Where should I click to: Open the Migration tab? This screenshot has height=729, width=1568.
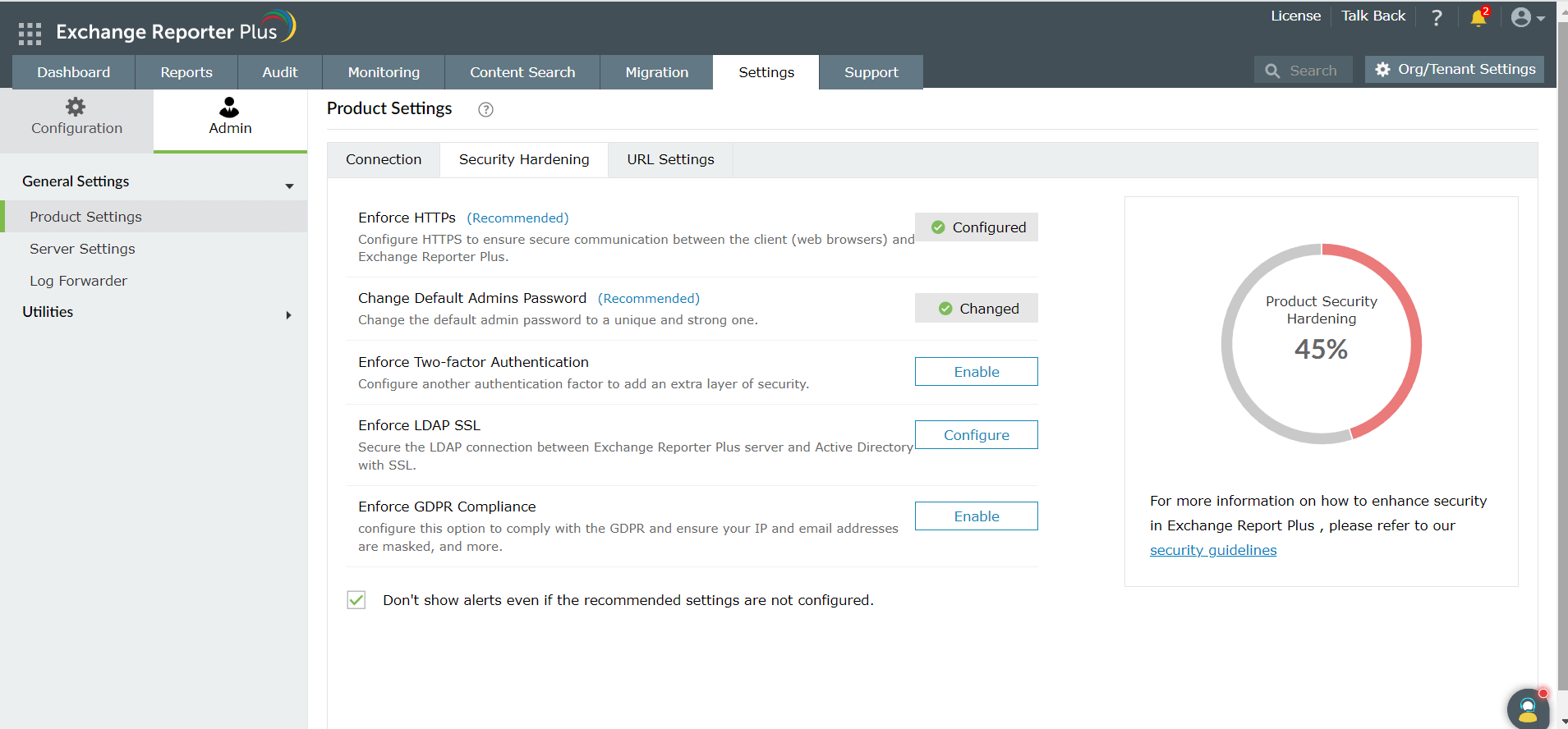(x=657, y=72)
